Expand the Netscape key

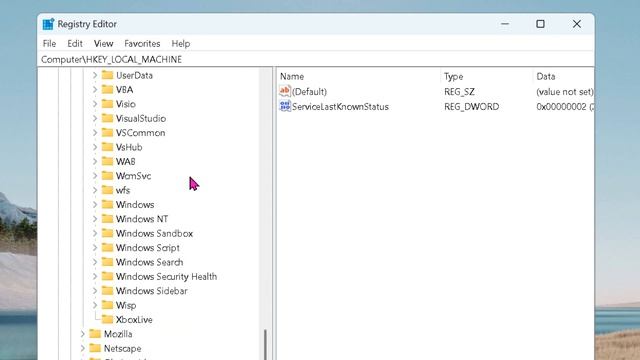(82, 348)
